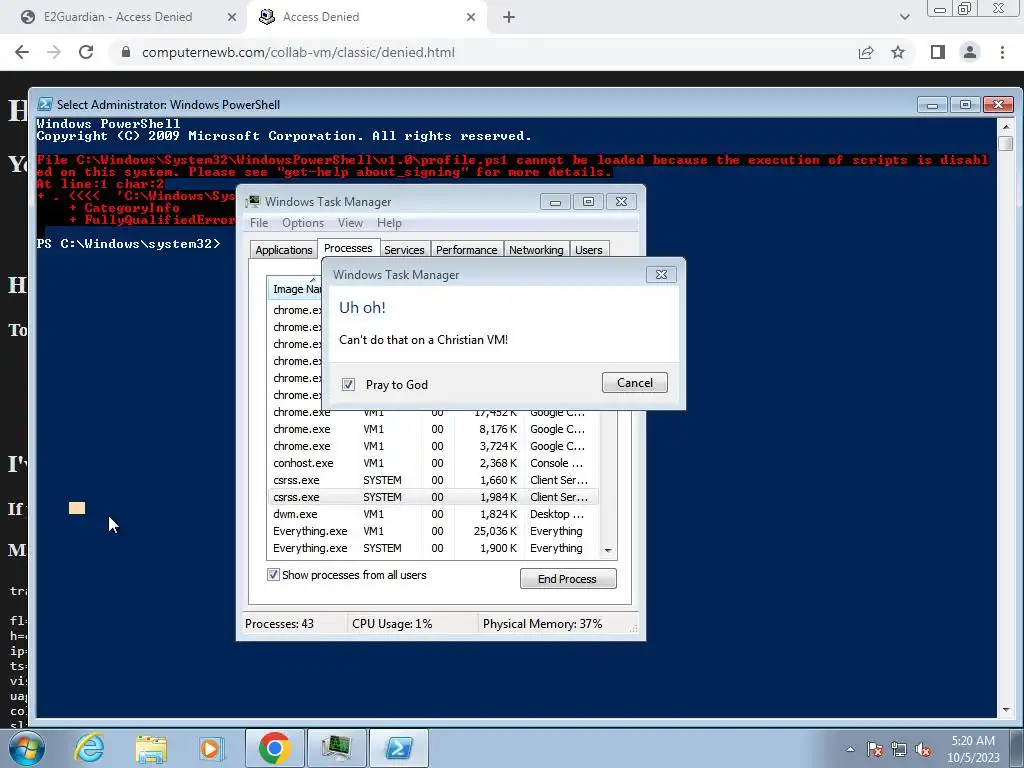The width and height of the screenshot is (1024, 768).
Task: Switch to Users tab
Action: [588, 250]
